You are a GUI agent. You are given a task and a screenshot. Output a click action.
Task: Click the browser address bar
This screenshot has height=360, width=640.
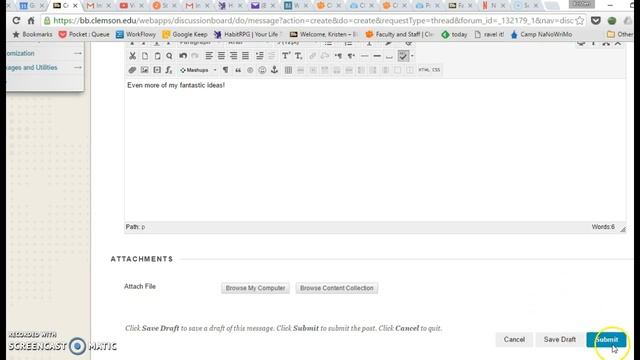312,20
